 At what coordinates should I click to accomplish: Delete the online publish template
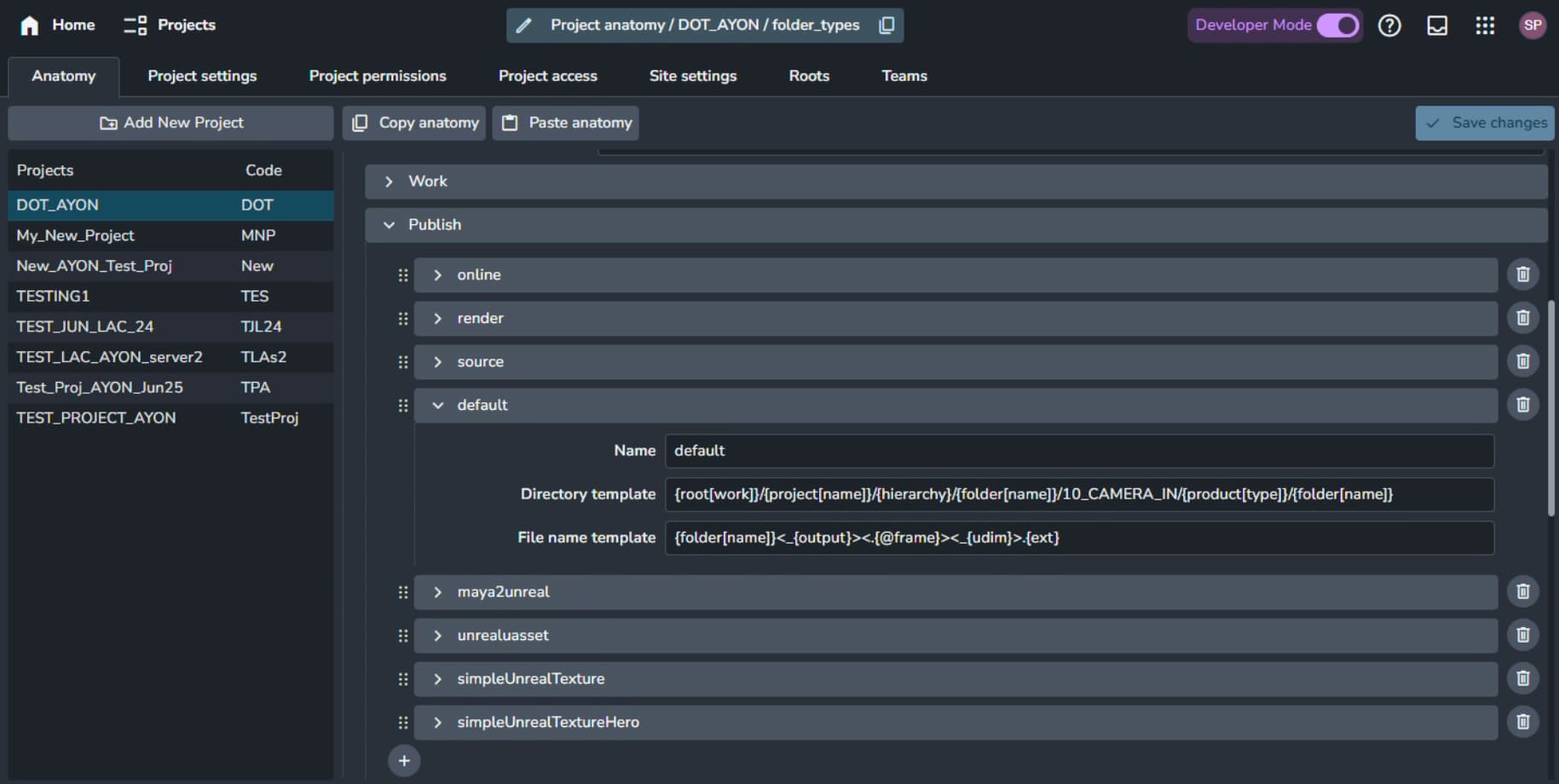point(1522,274)
